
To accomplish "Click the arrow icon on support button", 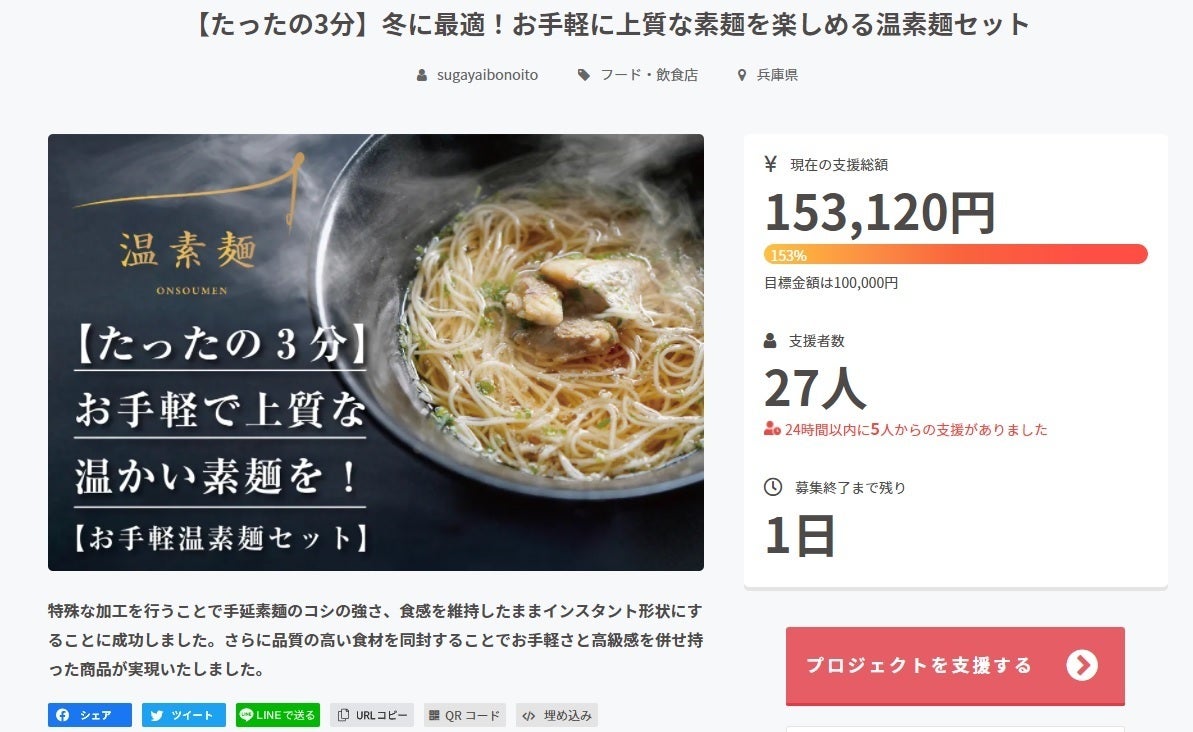I will click(1082, 665).
